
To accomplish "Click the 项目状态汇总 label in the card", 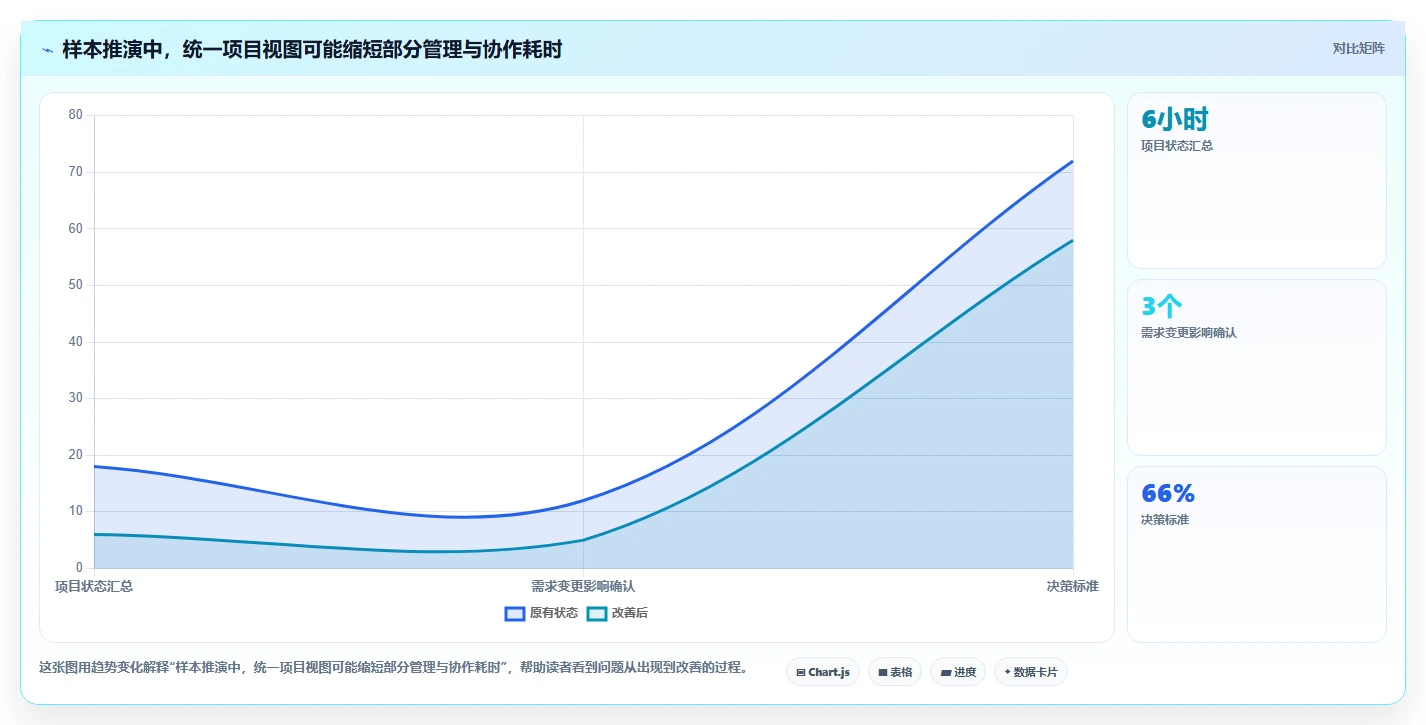I will pyautogui.click(x=1177, y=146).
